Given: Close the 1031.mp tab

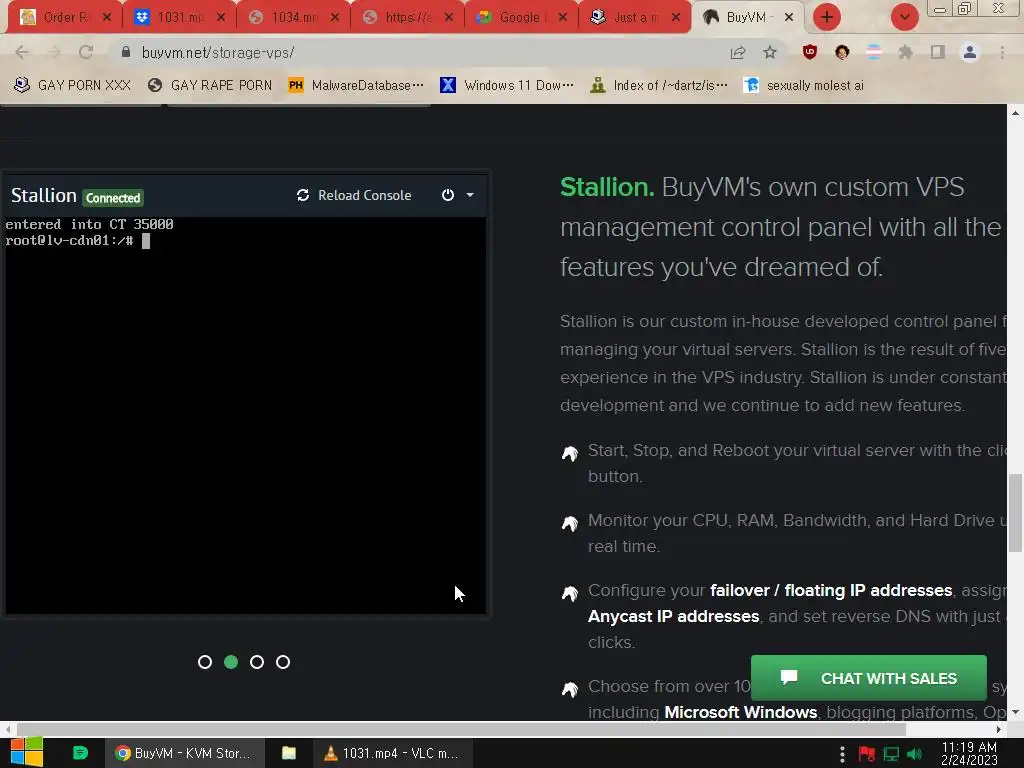Looking at the screenshot, I should 221,18.
